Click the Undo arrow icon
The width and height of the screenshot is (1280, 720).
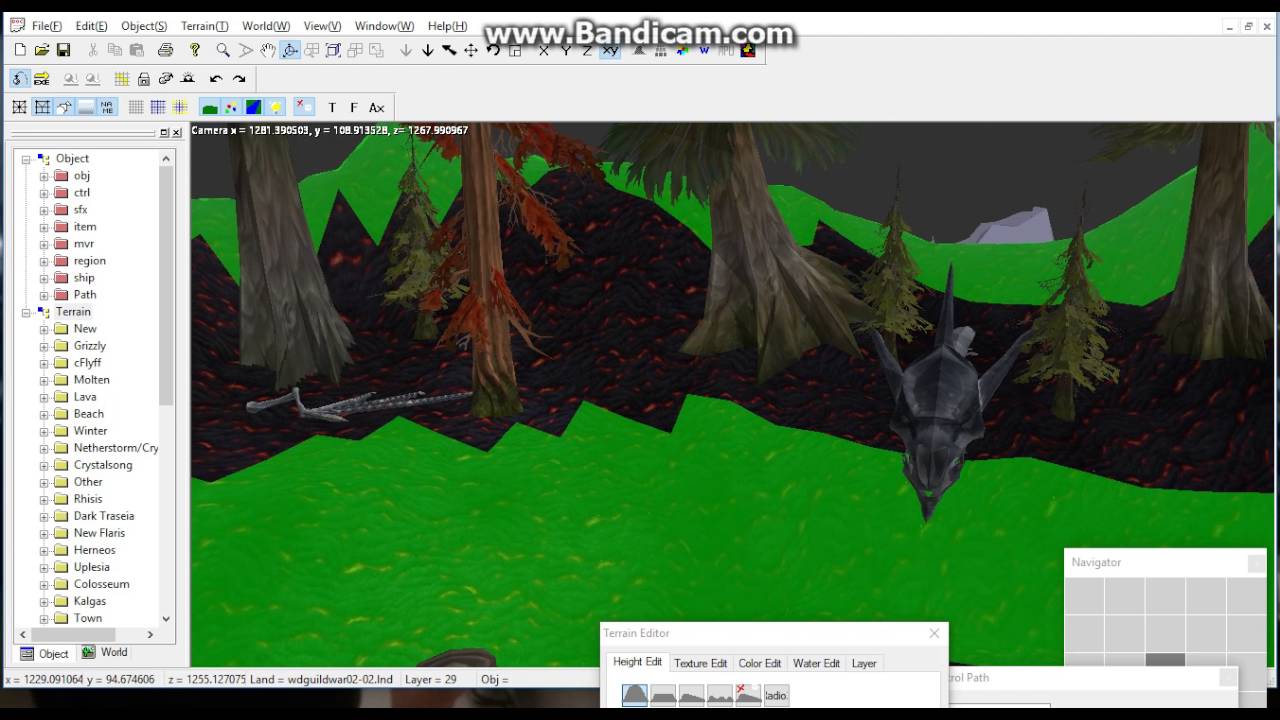pos(216,79)
